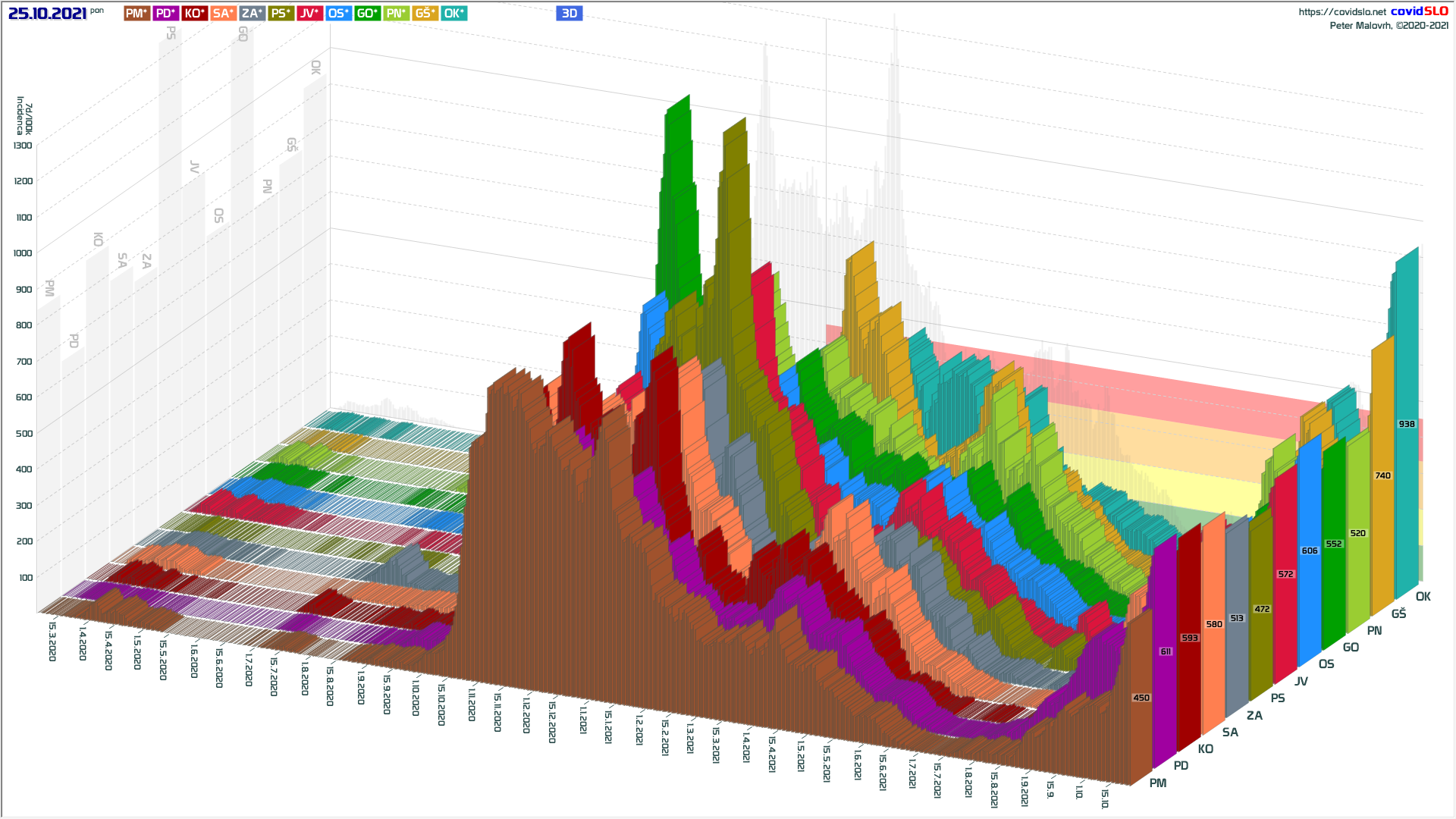Toggle the olive PS region button
This screenshot has height=819, width=1456.
click(281, 13)
